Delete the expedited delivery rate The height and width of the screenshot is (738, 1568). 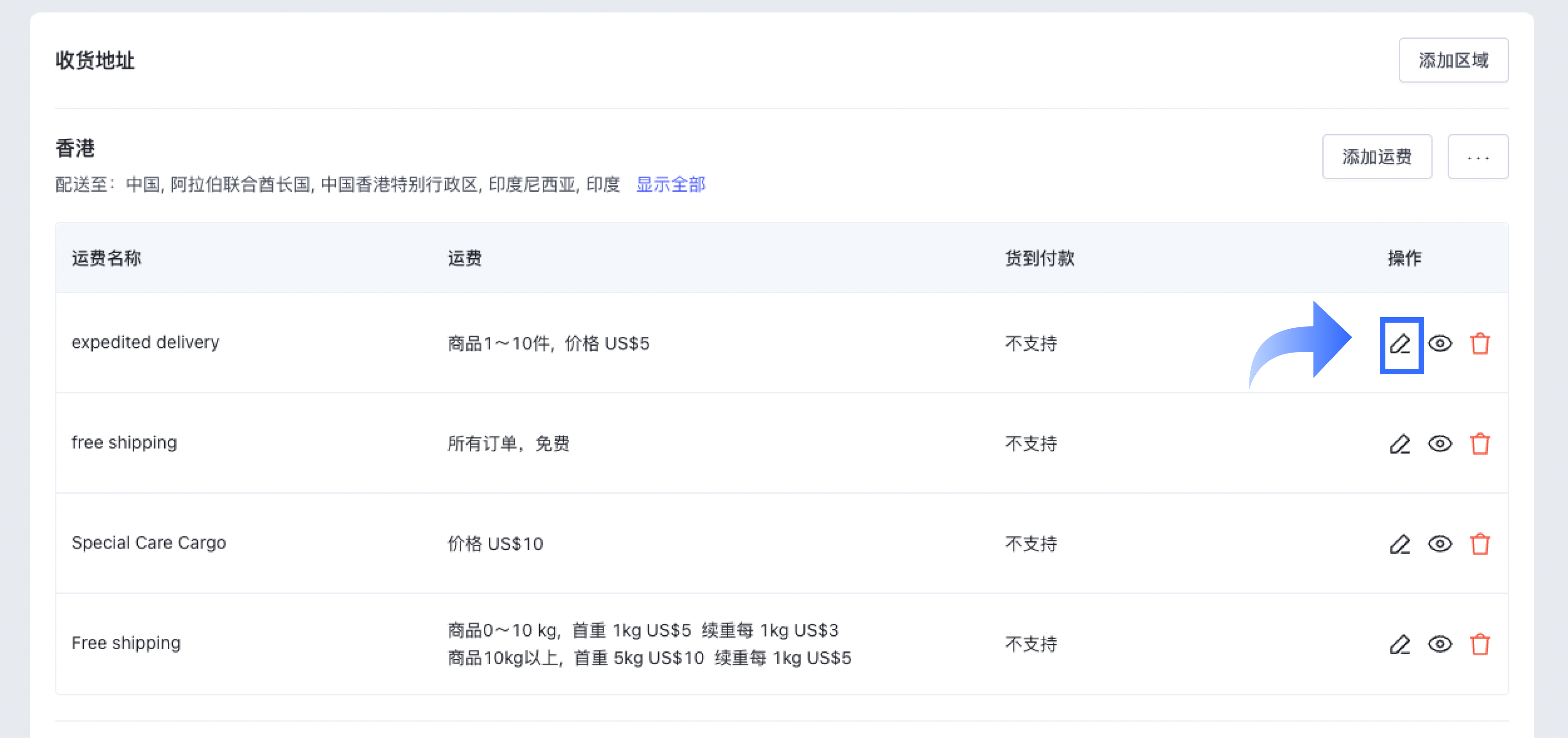[1480, 344]
